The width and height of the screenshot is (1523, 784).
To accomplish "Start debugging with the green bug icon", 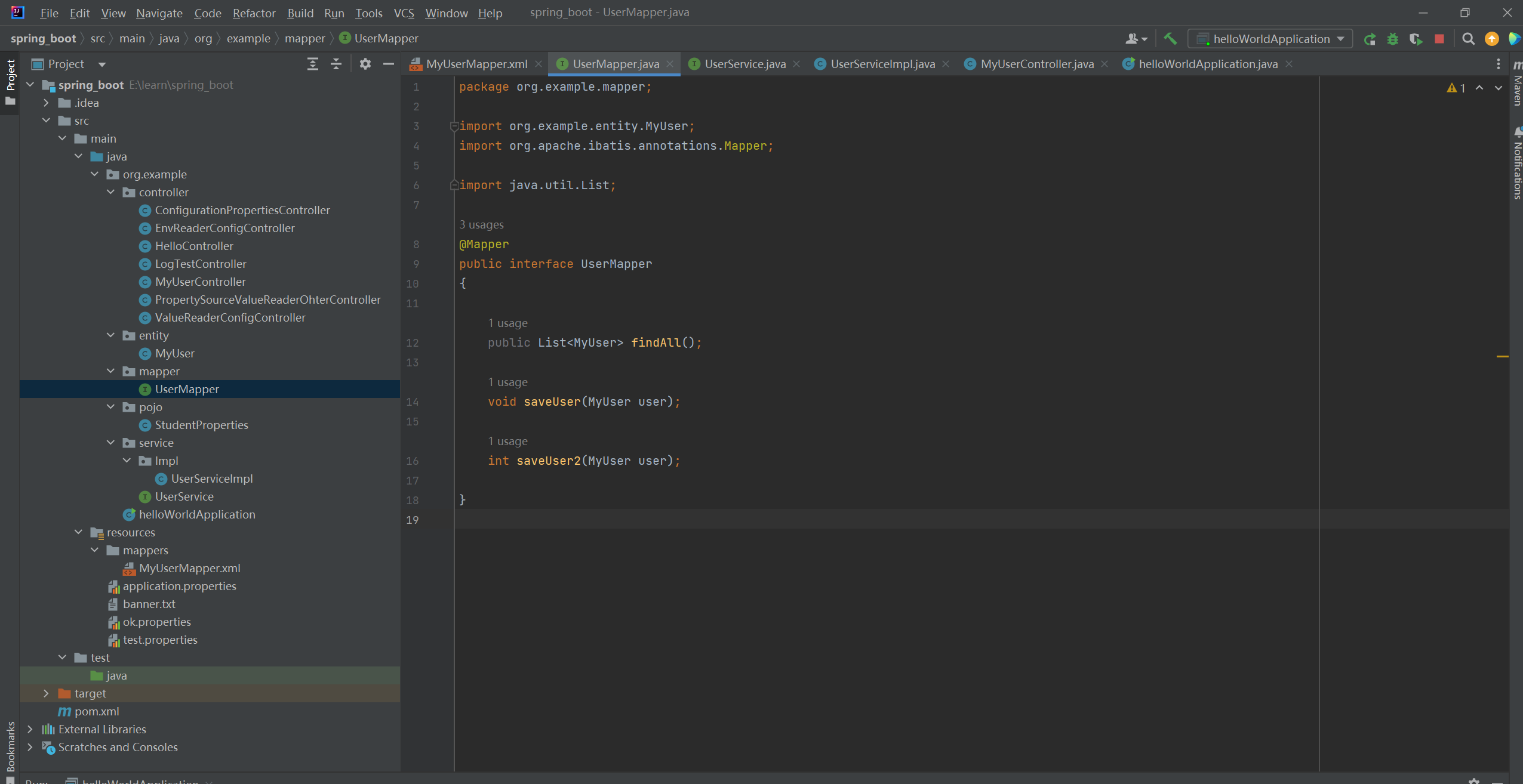I will tap(1393, 39).
